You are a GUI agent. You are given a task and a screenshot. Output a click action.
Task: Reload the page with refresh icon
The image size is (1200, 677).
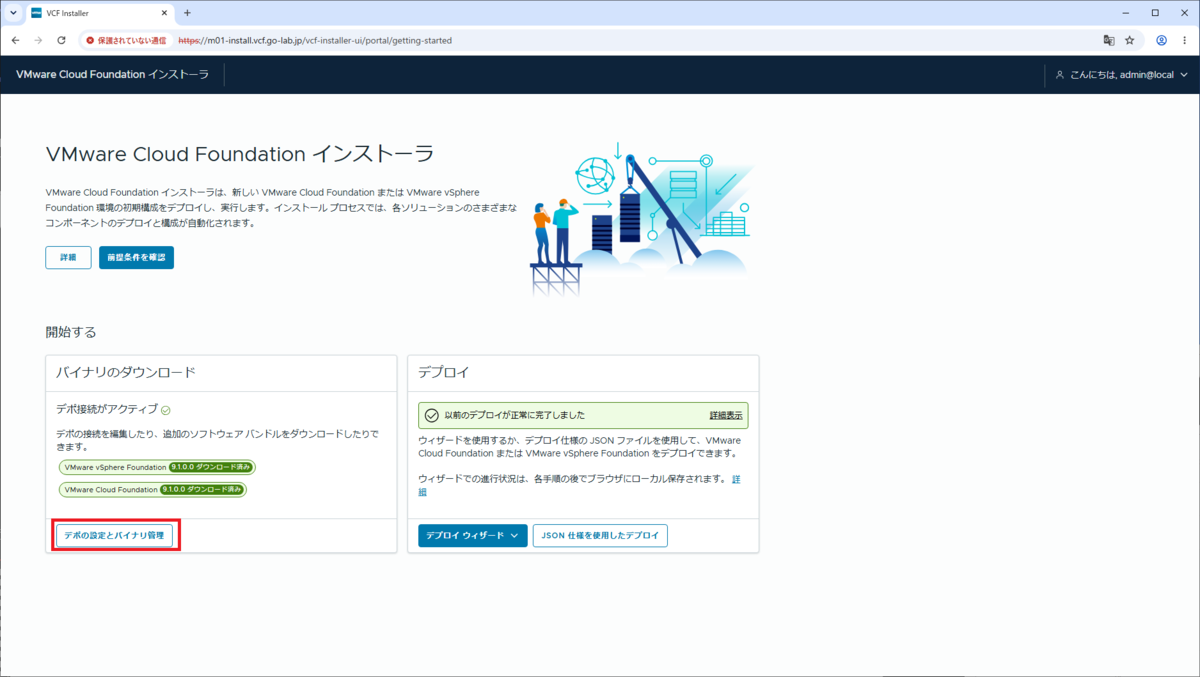click(61, 40)
